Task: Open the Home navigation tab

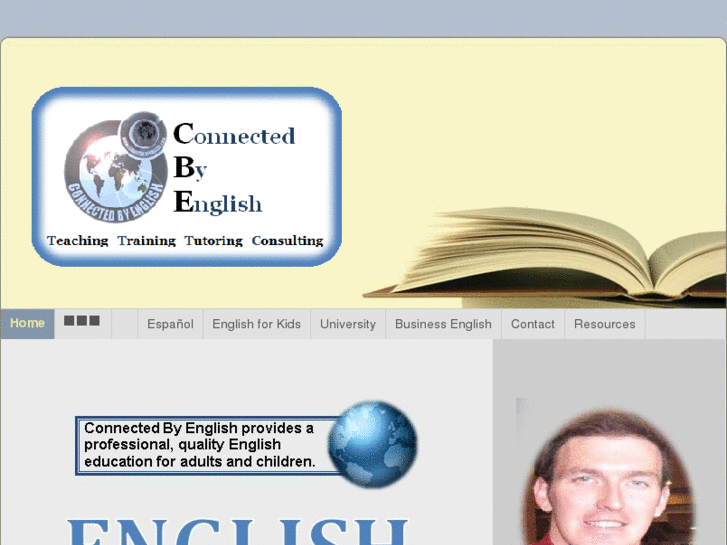Action: click(x=27, y=323)
